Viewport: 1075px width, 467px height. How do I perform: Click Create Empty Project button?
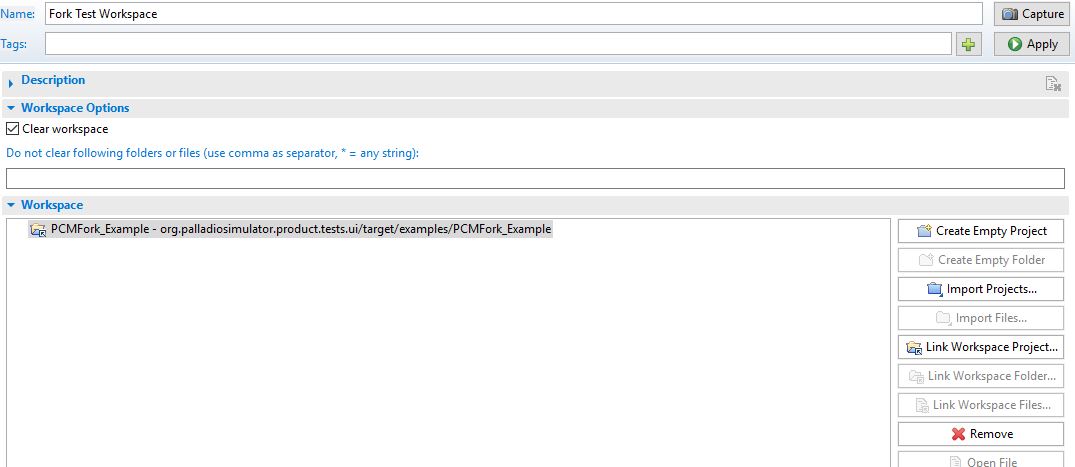981,231
